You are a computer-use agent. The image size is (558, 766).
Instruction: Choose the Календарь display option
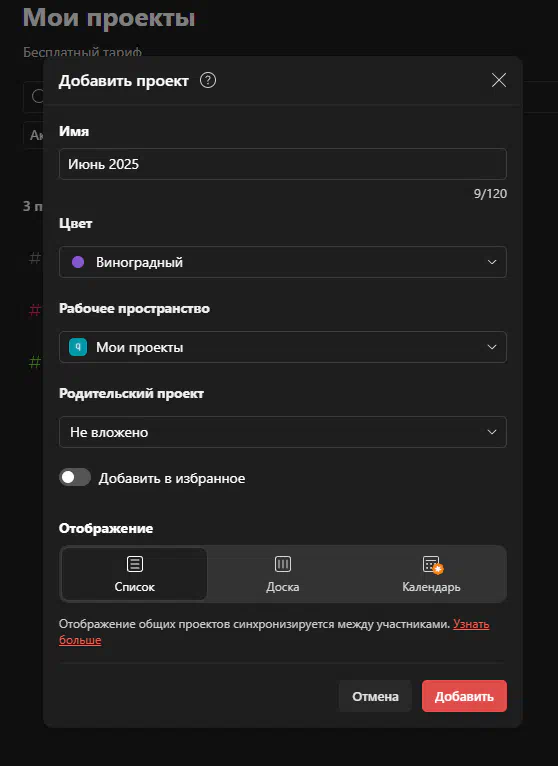(x=431, y=574)
